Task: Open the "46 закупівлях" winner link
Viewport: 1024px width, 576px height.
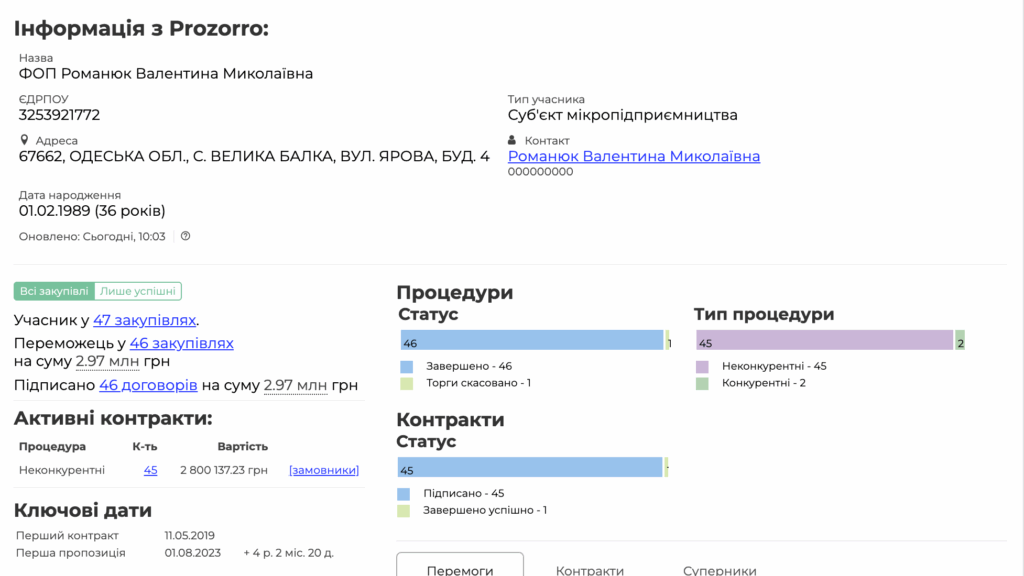Action: coord(181,343)
